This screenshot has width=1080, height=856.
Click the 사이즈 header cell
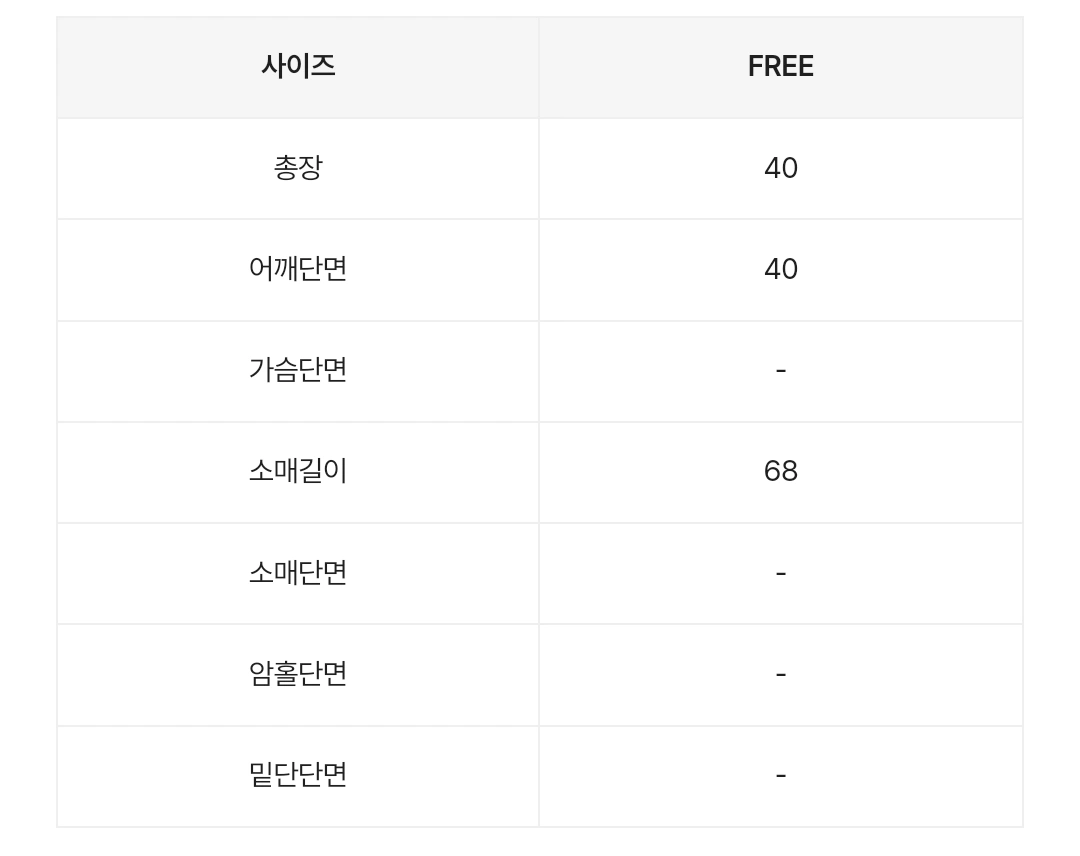pyautogui.click(x=298, y=67)
